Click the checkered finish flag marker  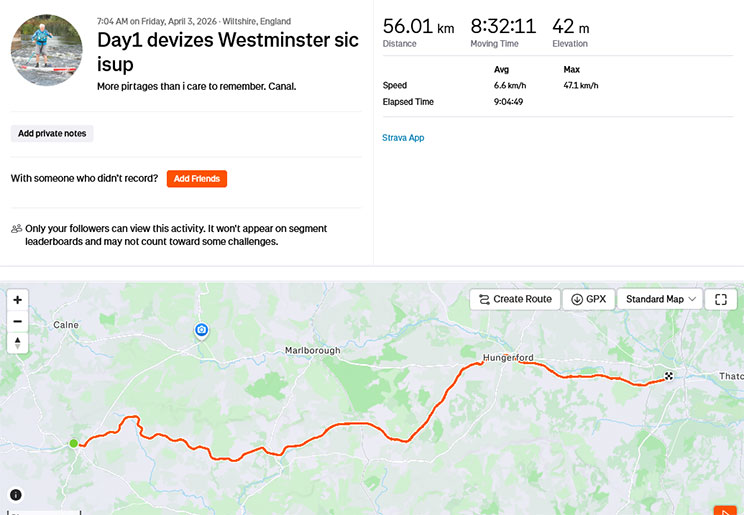pos(669,377)
